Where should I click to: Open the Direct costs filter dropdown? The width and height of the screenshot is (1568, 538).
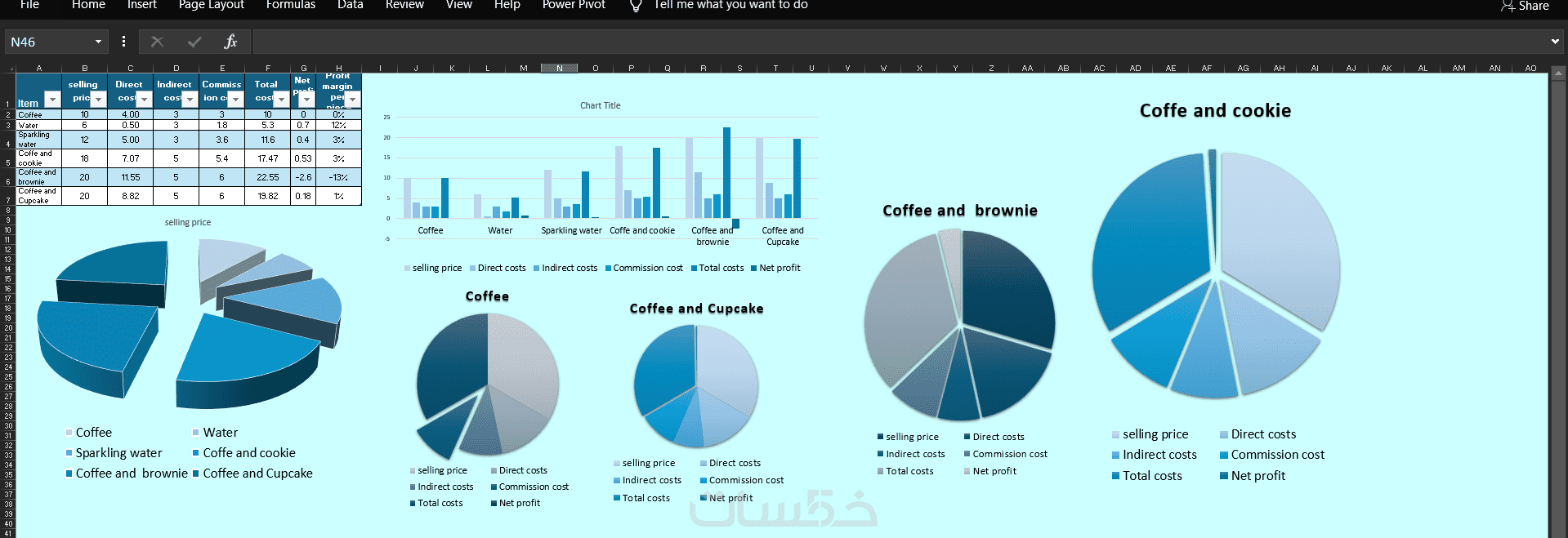click(145, 100)
